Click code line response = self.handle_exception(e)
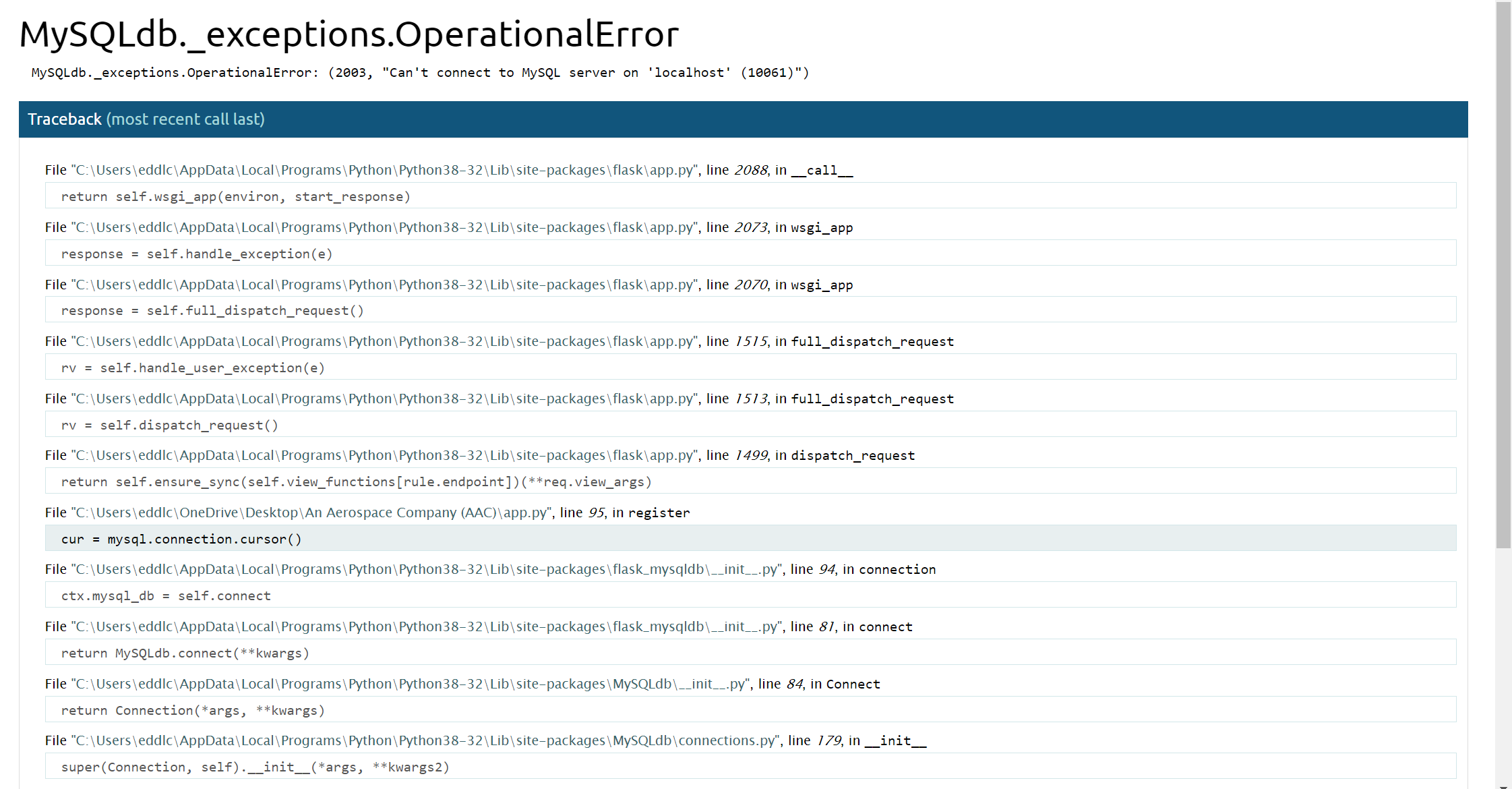Image resolution: width=1512 pixels, height=789 pixels. 750,254
